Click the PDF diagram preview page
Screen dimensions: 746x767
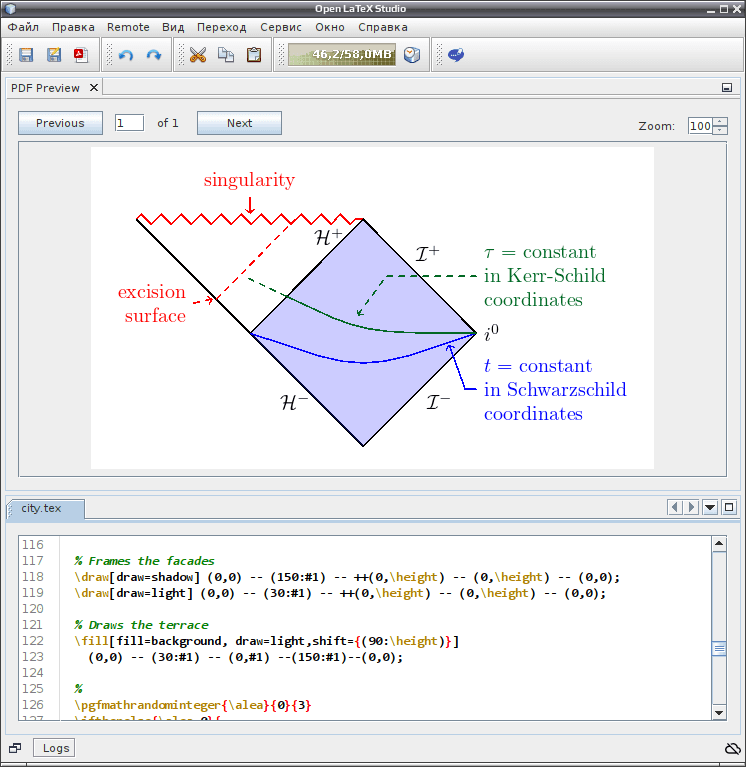372,308
